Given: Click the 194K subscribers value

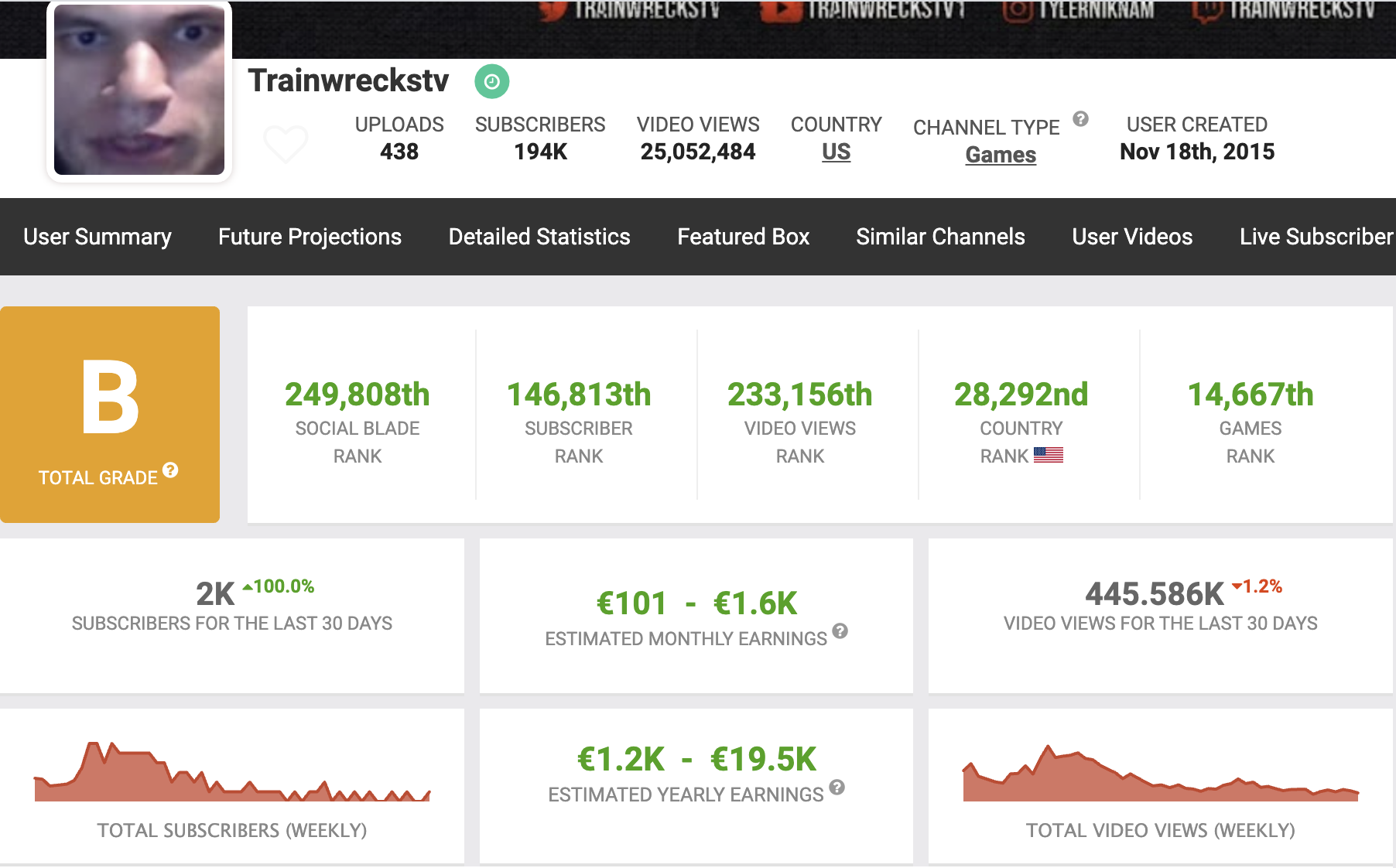Looking at the screenshot, I should point(540,152).
